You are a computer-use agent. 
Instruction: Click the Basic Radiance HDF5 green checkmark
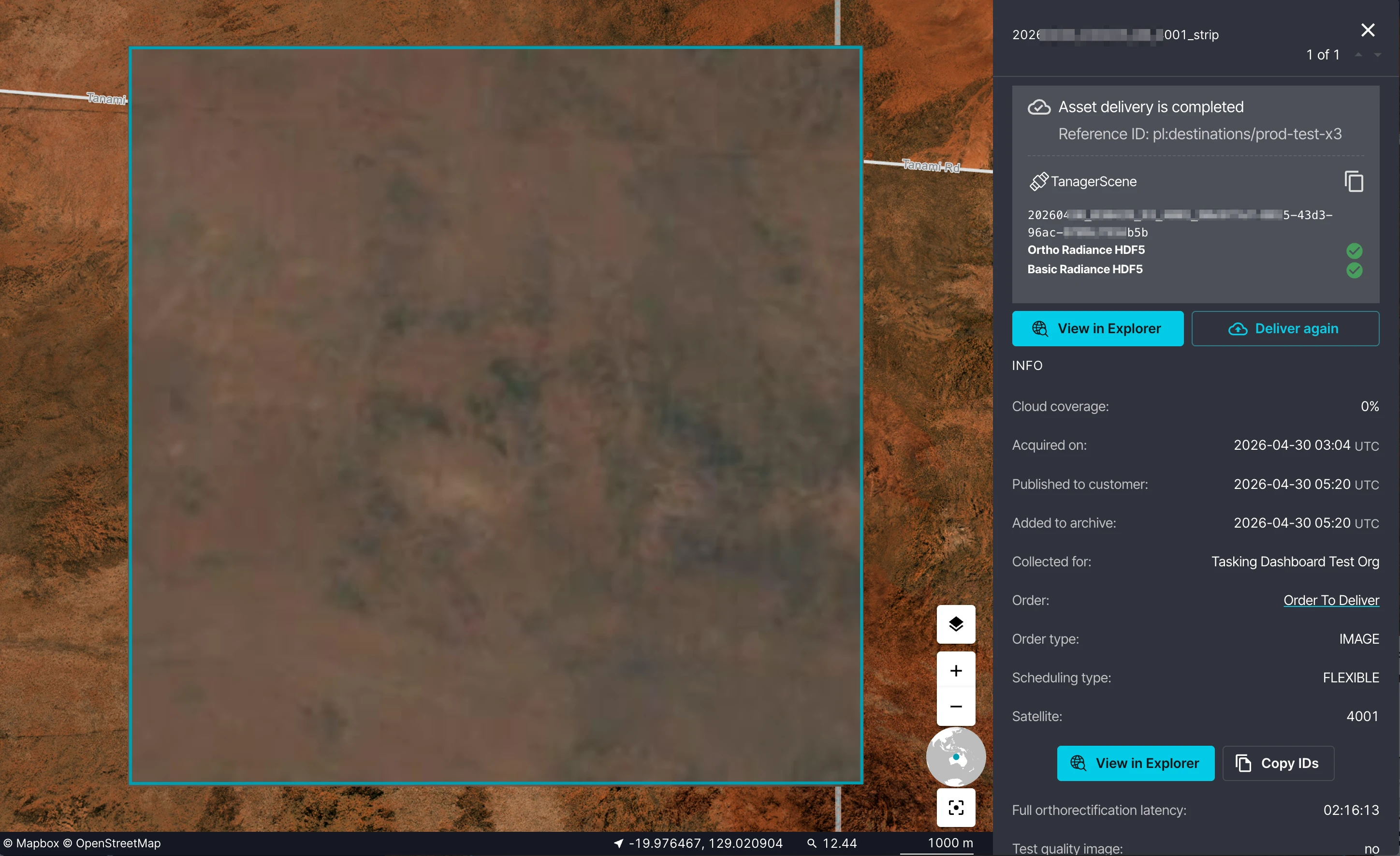click(1354, 270)
